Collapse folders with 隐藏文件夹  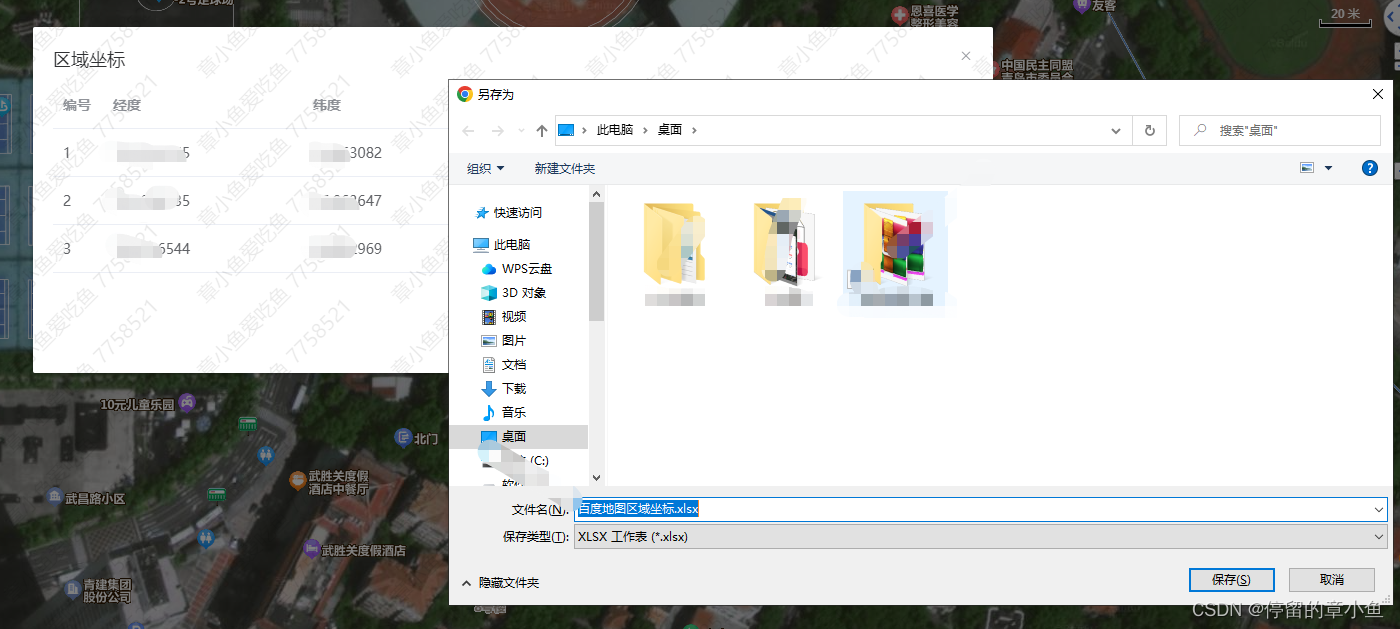[500, 582]
